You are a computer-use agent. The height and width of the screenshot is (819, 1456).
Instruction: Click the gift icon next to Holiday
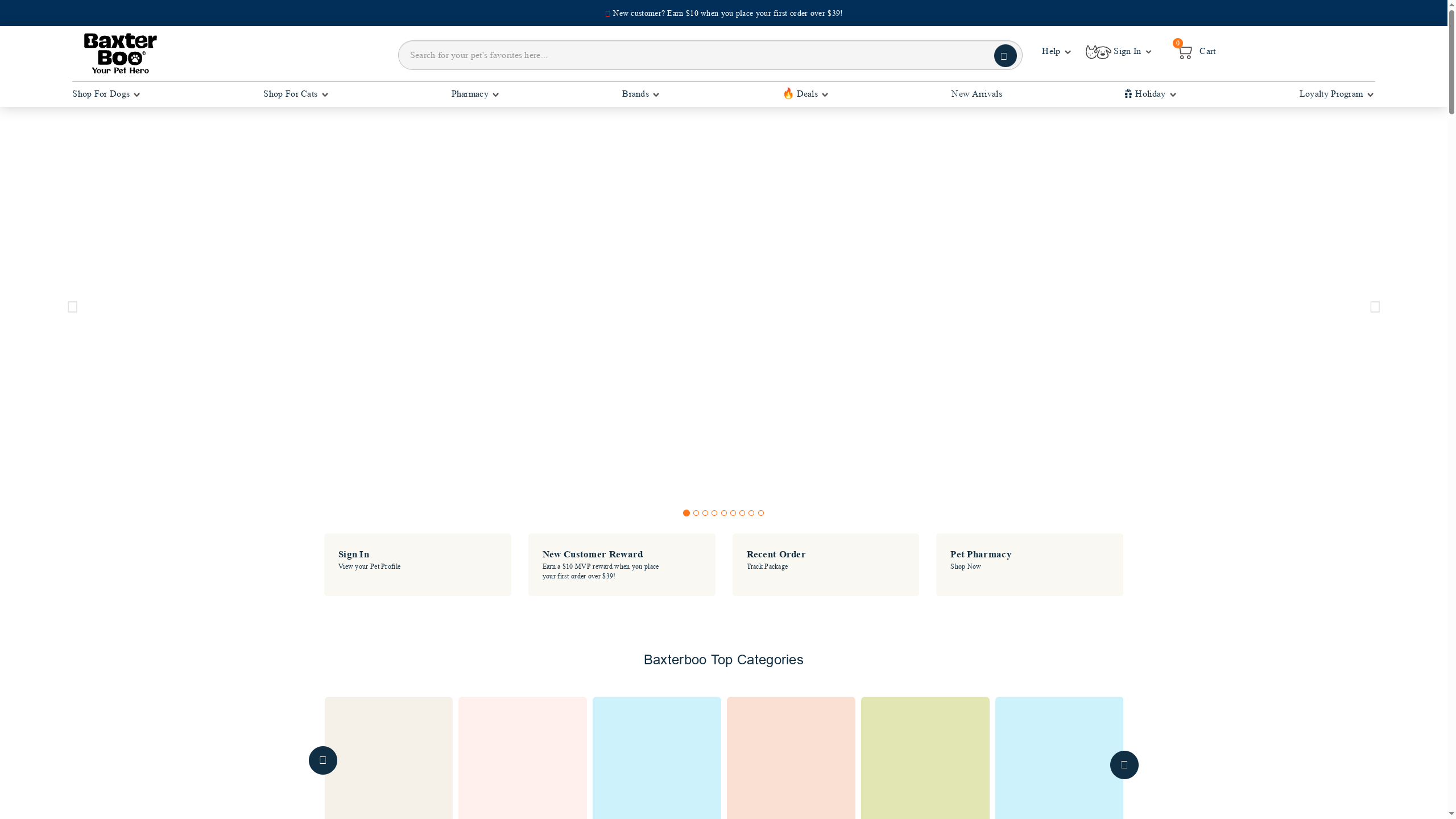coord(1128,93)
